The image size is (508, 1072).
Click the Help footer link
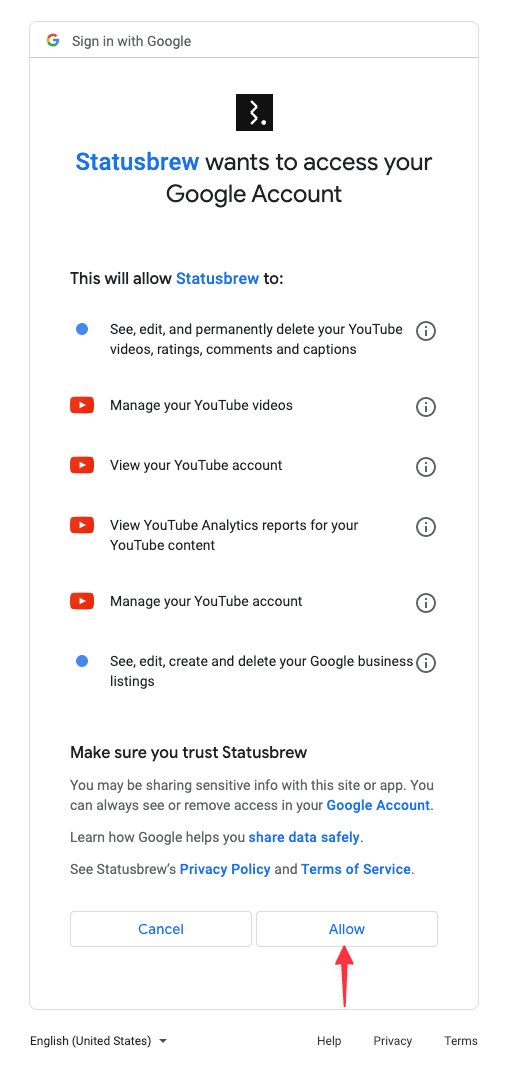coord(329,1041)
